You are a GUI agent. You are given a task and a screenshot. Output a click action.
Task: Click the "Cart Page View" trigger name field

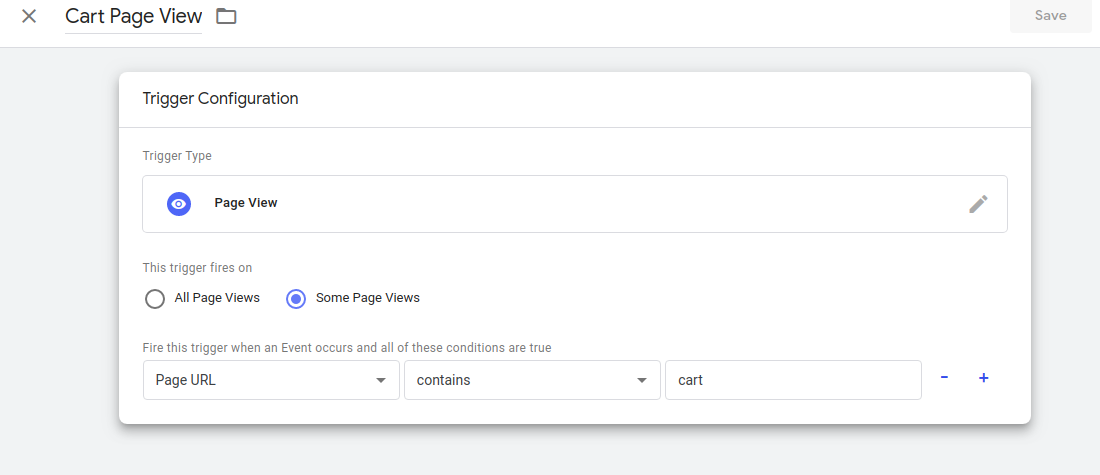coord(133,17)
